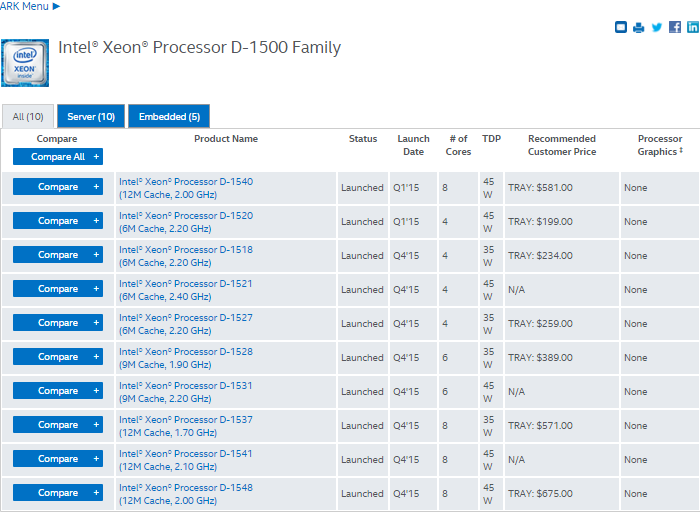Select price TRAY: $571.00
The height and width of the screenshot is (516, 700).
coord(540,426)
